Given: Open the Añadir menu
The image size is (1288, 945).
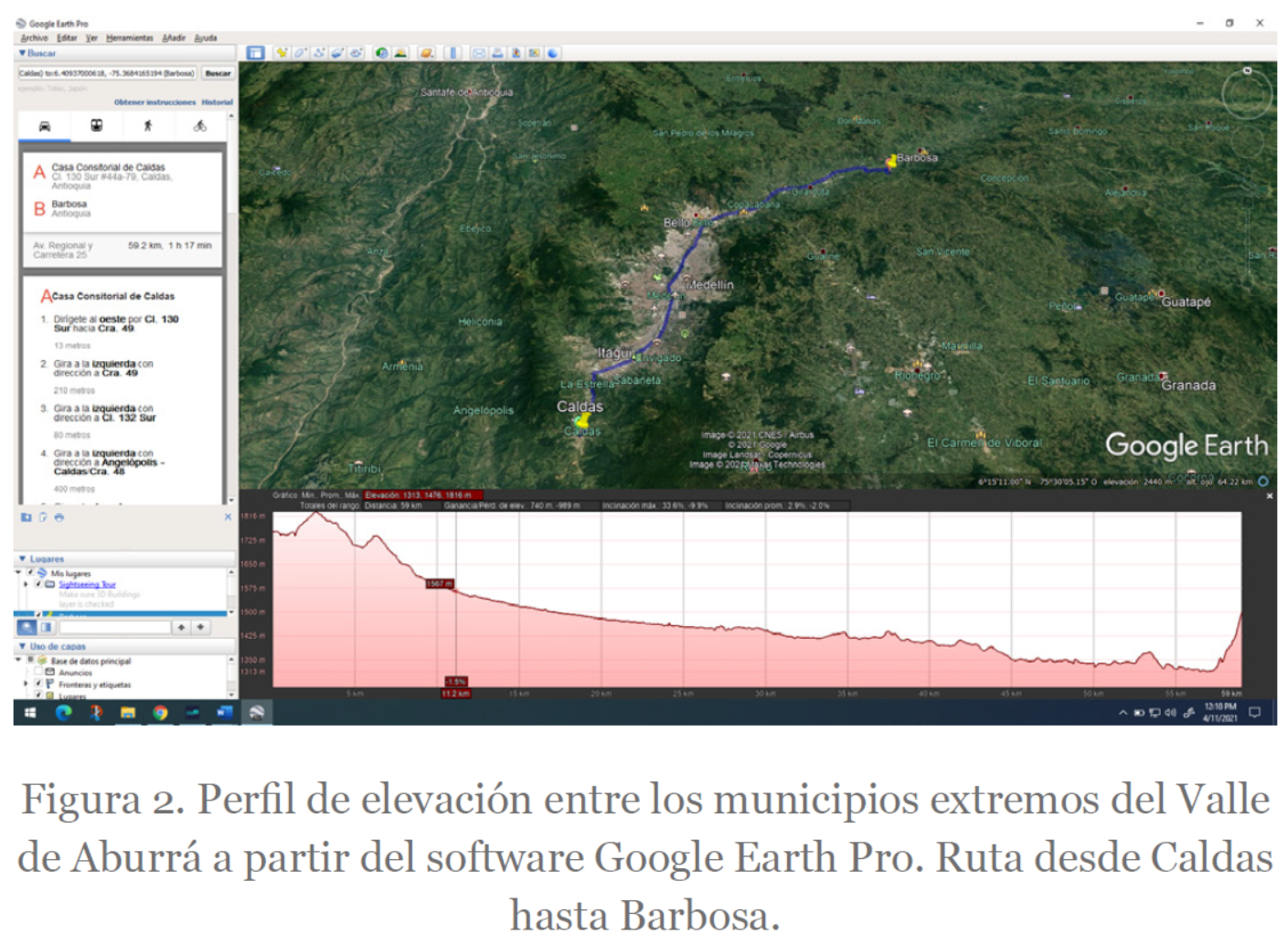Looking at the screenshot, I should [x=174, y=38].
